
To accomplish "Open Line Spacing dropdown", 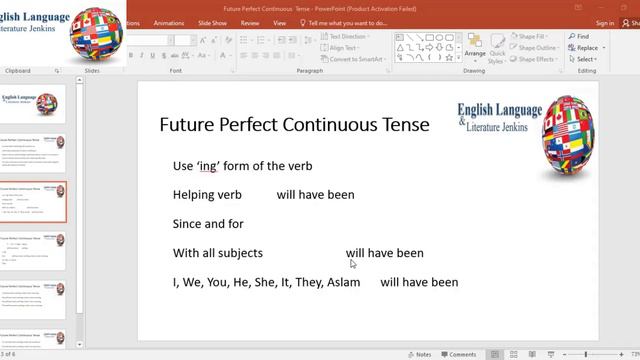I will pyautogui.click(x=309, y=40).
